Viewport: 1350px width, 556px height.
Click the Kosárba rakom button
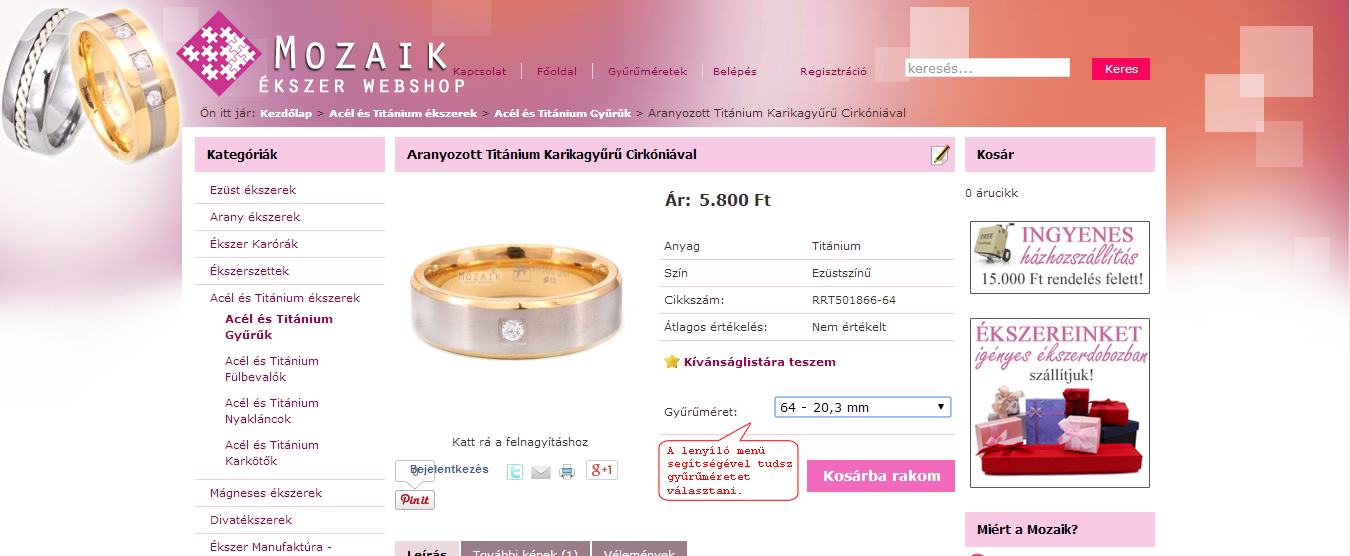tap(881, 476)
